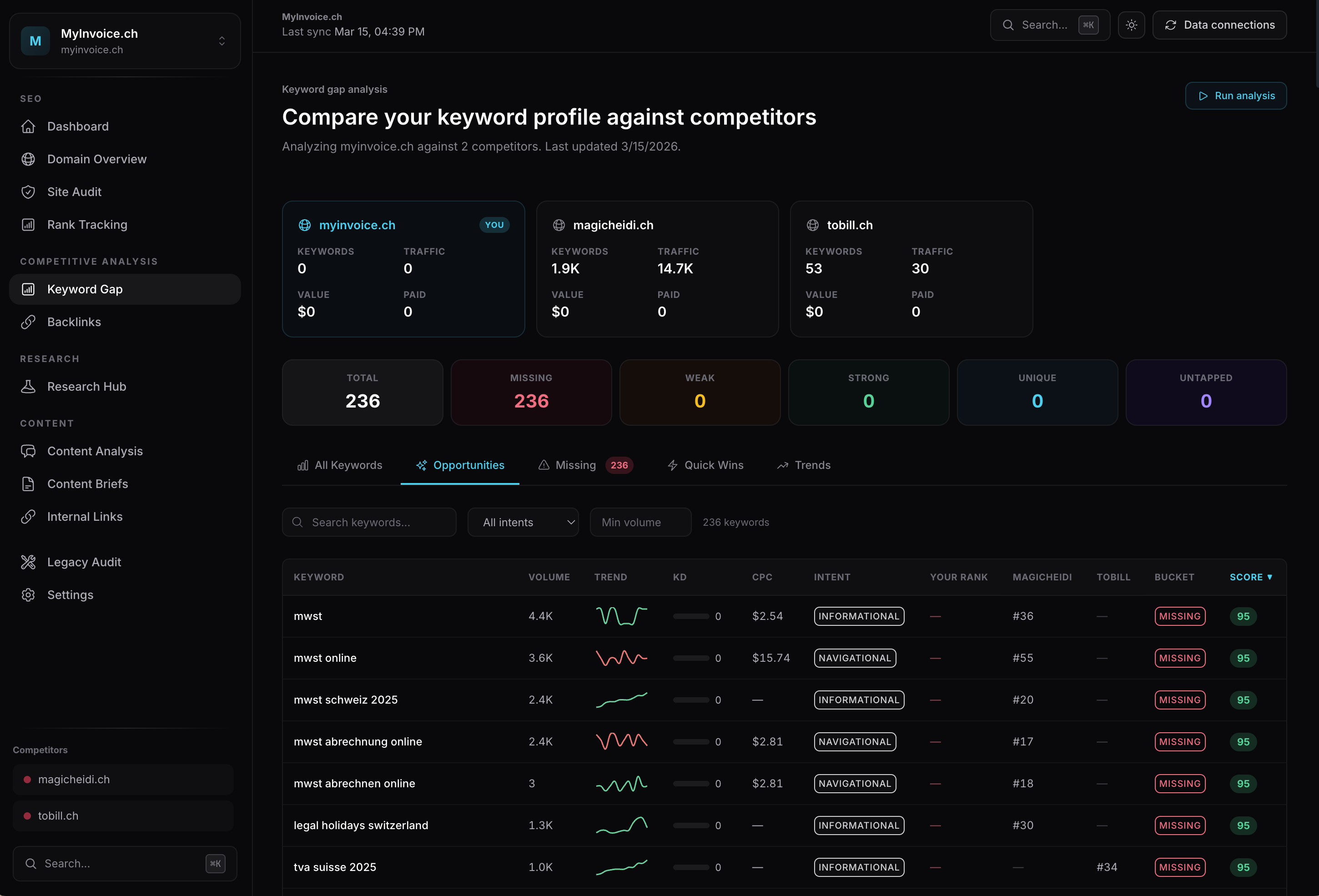Click the Dashboard home icon
The width and height of the screenshot is (1319, 896).
(x=28, y=126)
